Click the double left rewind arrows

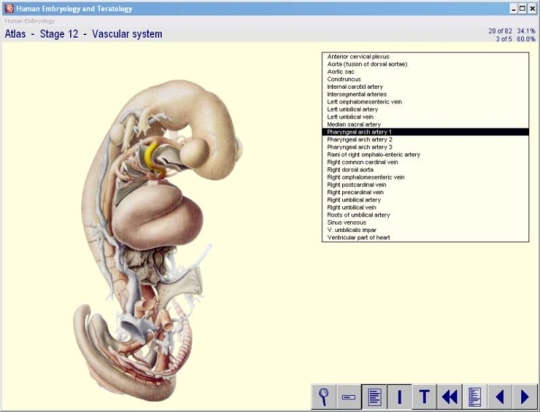pos(449,397)
